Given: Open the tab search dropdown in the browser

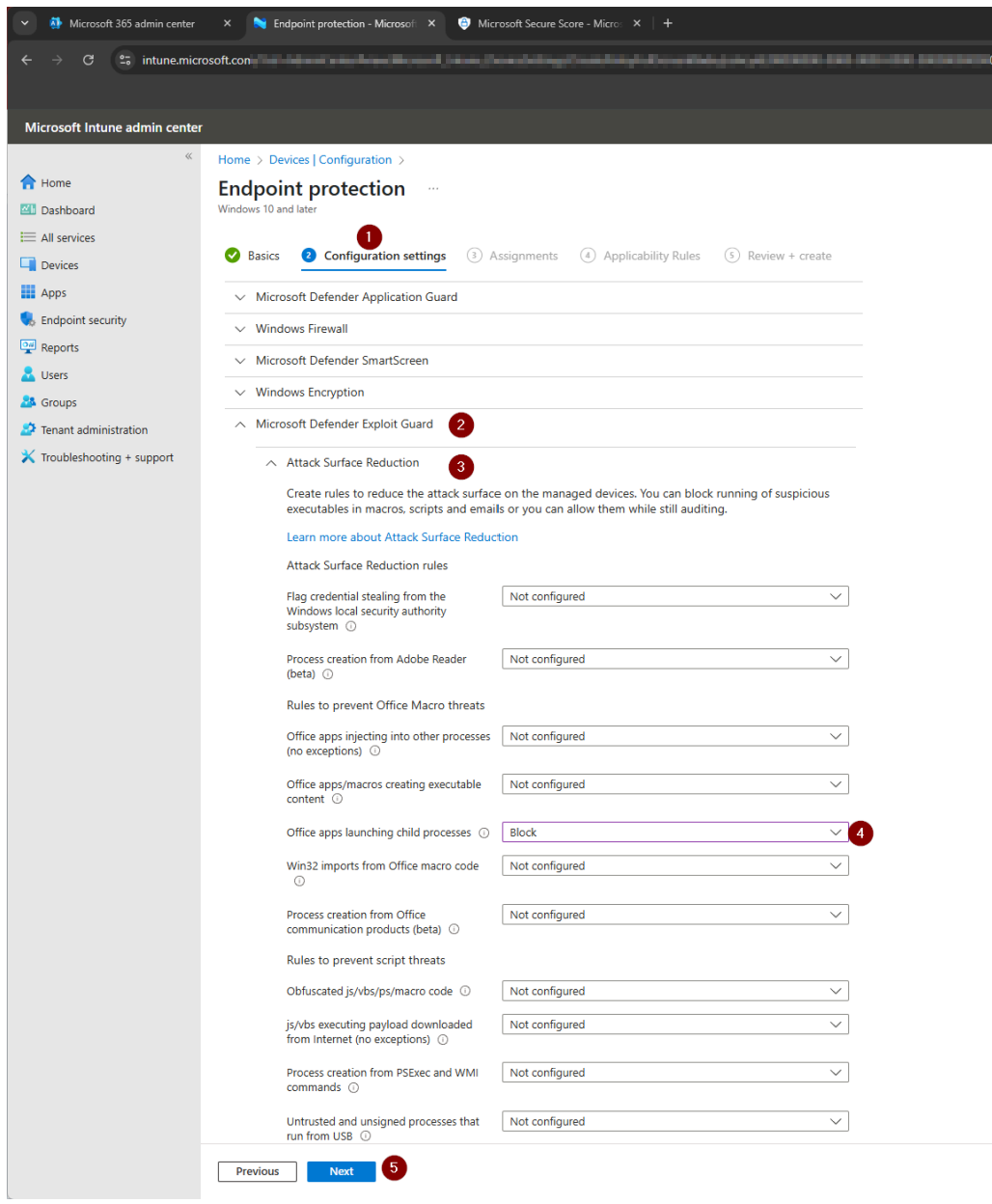Looking at the screenshot, I should [x=25, y=23].
